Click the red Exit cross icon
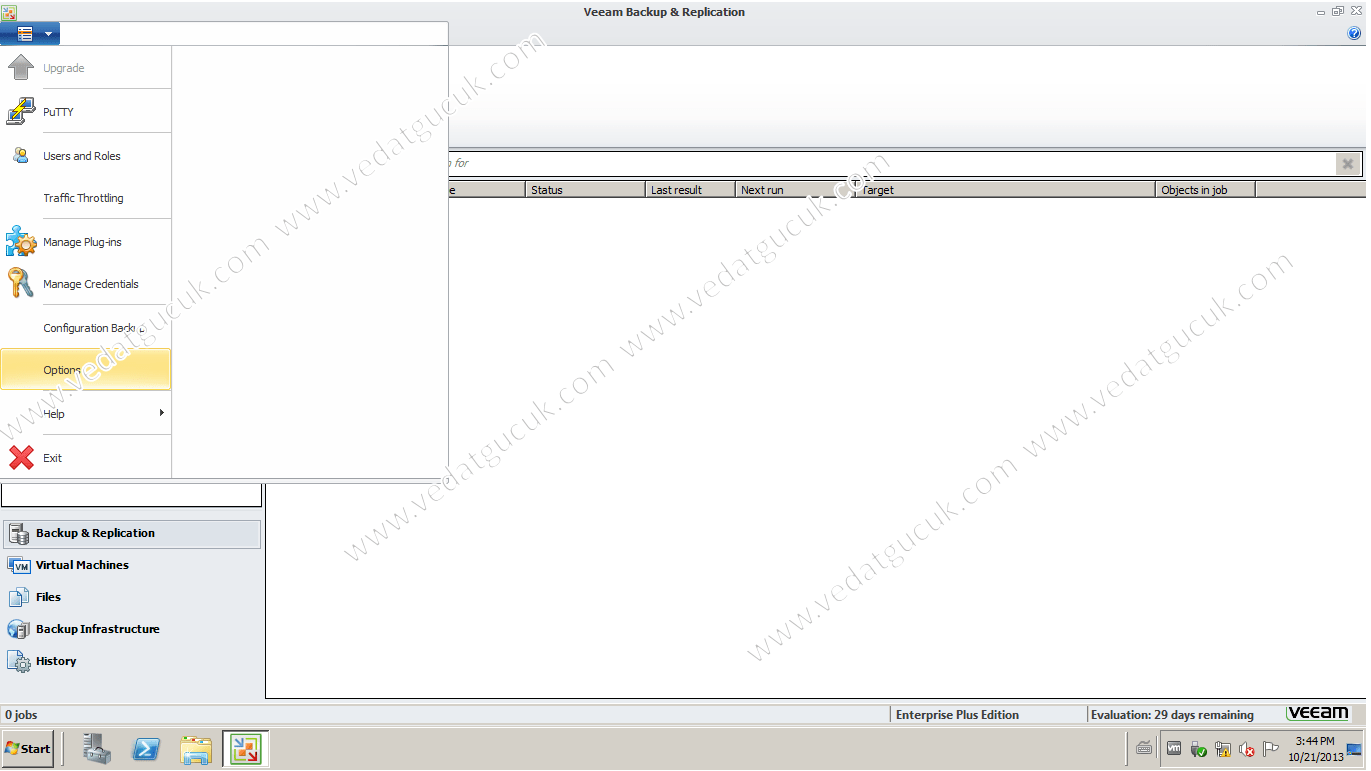The height and width of the screenshot is (771, 1371). tap(21, 457)
